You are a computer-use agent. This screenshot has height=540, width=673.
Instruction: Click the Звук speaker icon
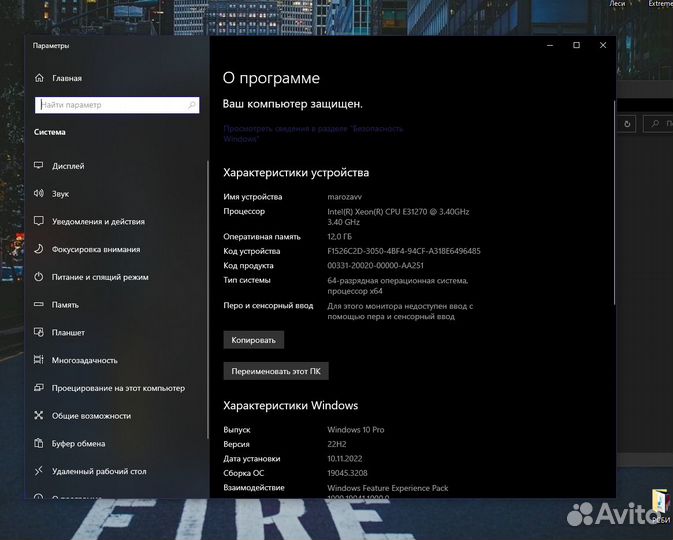coord(39,193)
